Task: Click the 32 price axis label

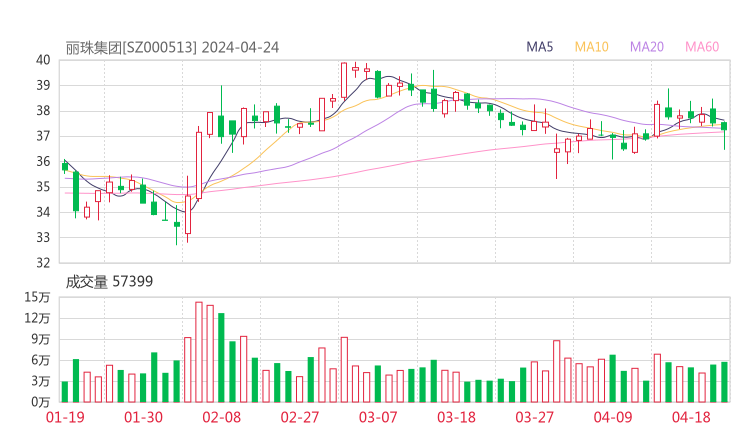Action: 43,263
